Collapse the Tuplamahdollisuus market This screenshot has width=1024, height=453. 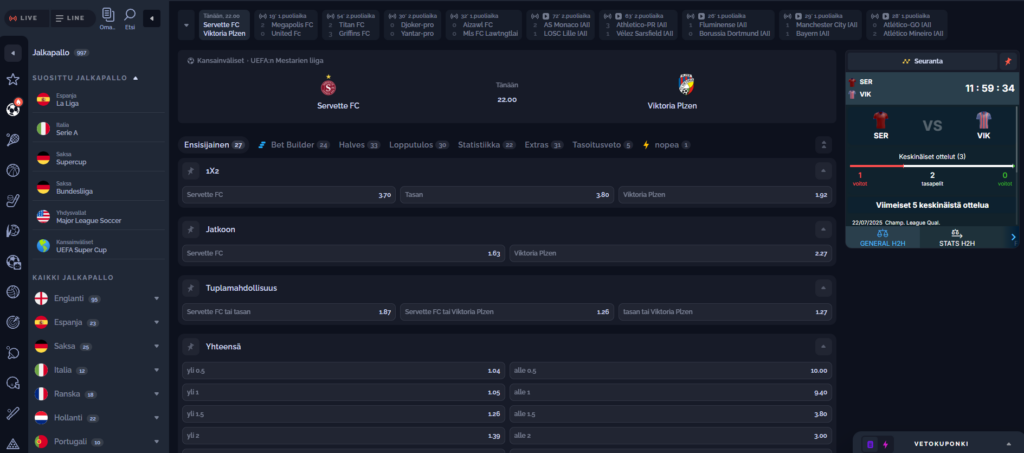click(x=824, y=288)
